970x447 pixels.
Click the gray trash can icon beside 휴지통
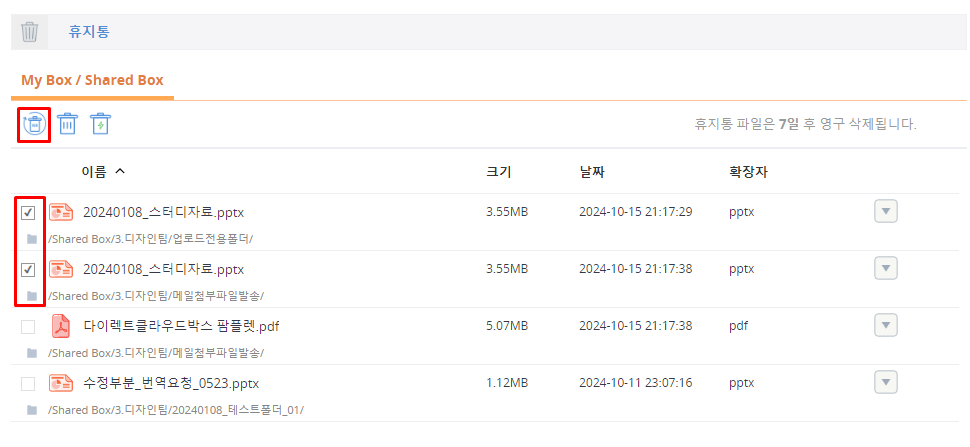click(30, 32)
